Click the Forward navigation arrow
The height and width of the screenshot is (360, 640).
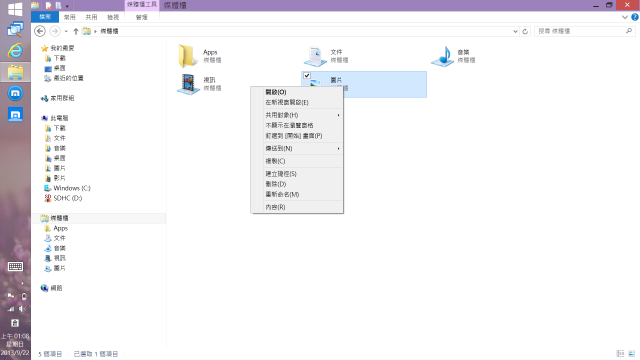pyautogui.click(x=55, y=31)
